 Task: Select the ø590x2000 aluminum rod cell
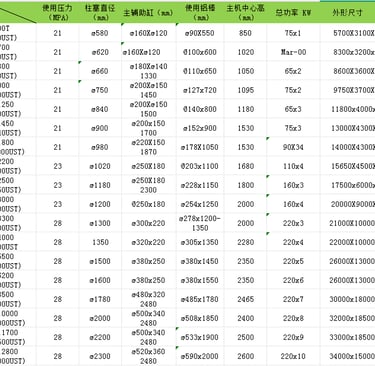[x=200, y=356]
